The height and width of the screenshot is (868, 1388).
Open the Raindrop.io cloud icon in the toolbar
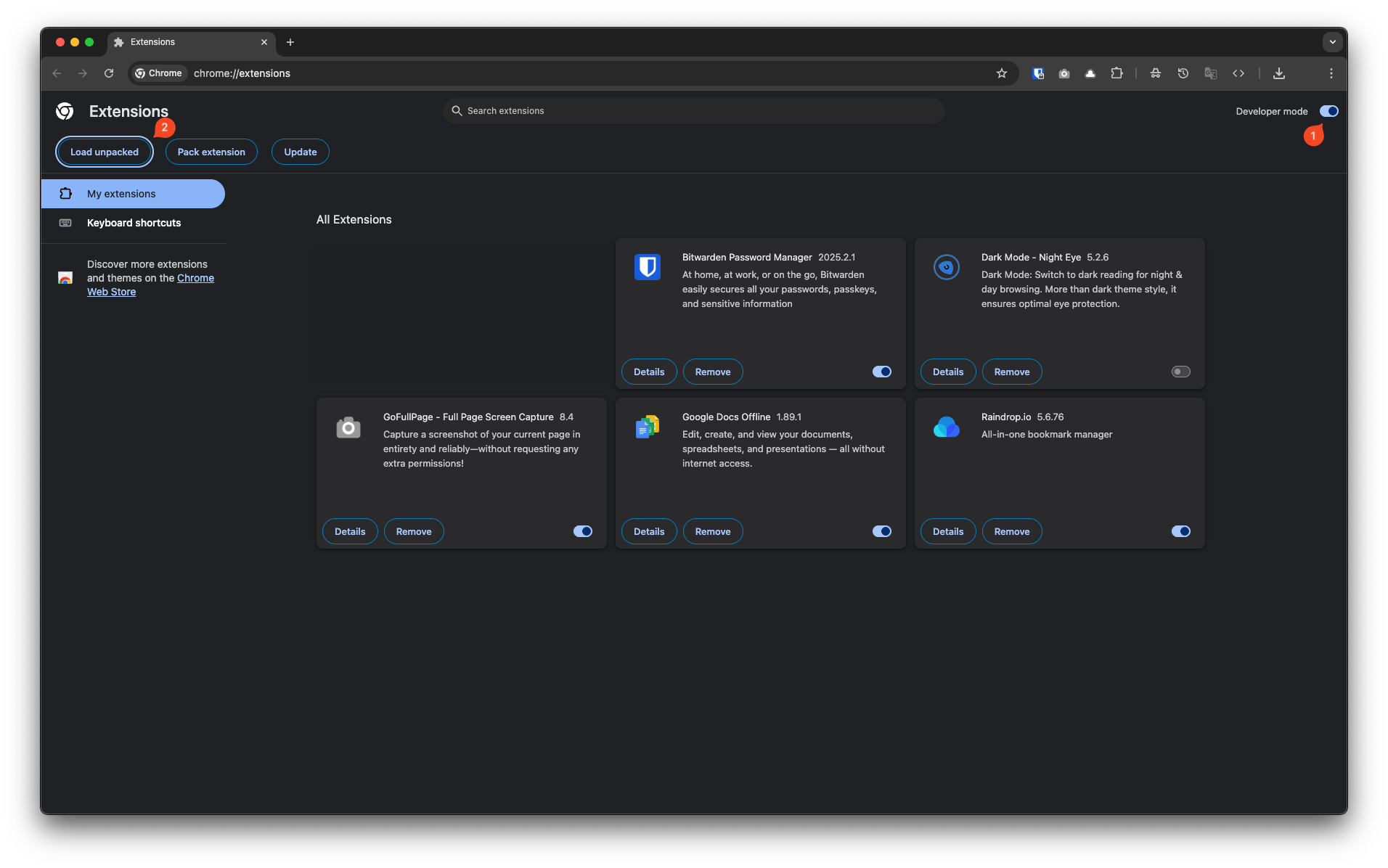pos(1090,73)
